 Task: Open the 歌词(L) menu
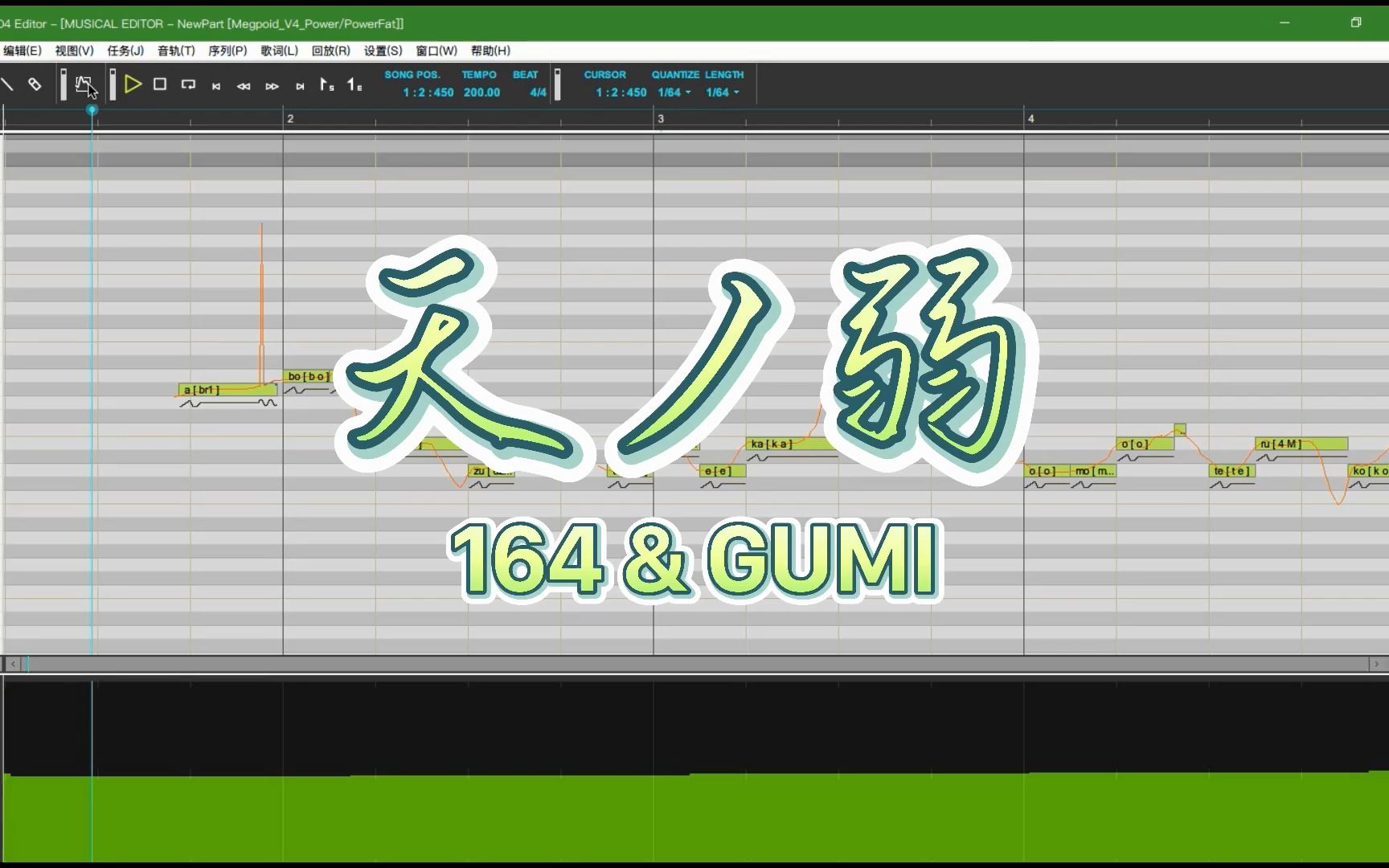click(x=279, y=51)
